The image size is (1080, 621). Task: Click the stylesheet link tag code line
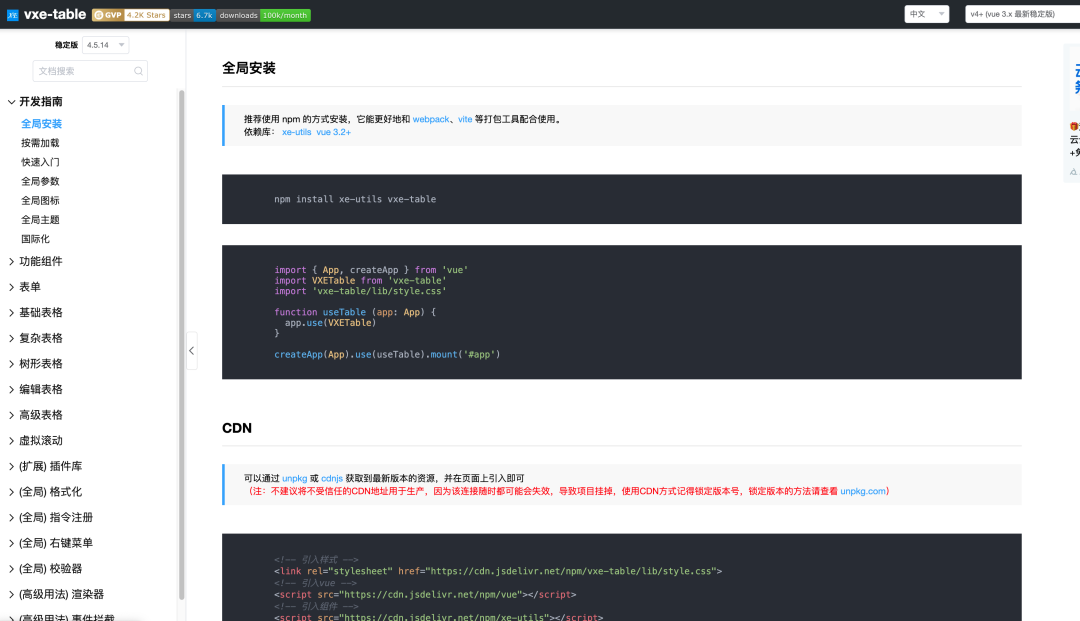498,571
